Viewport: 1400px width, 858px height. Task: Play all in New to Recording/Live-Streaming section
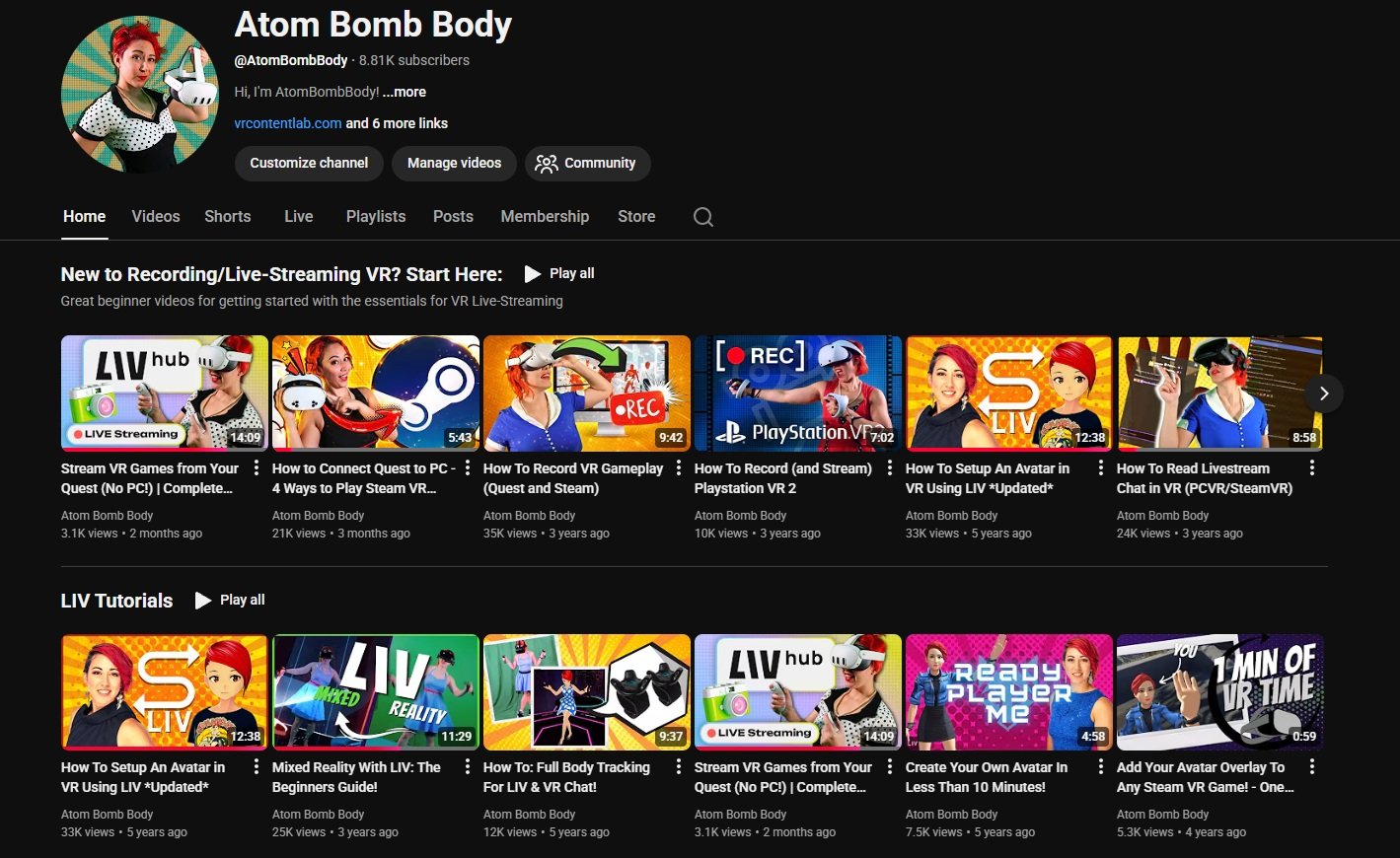[x=559, y=273]
